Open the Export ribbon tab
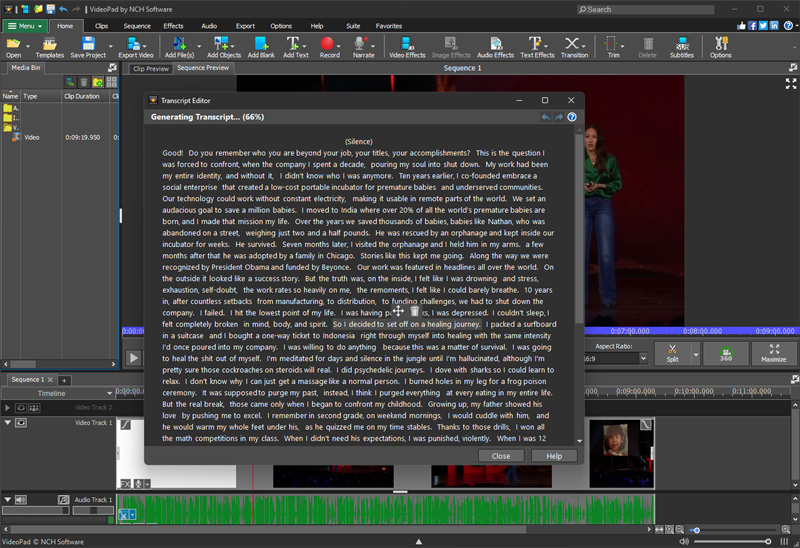This screenshot has height=548, width=800. point(245,26)
